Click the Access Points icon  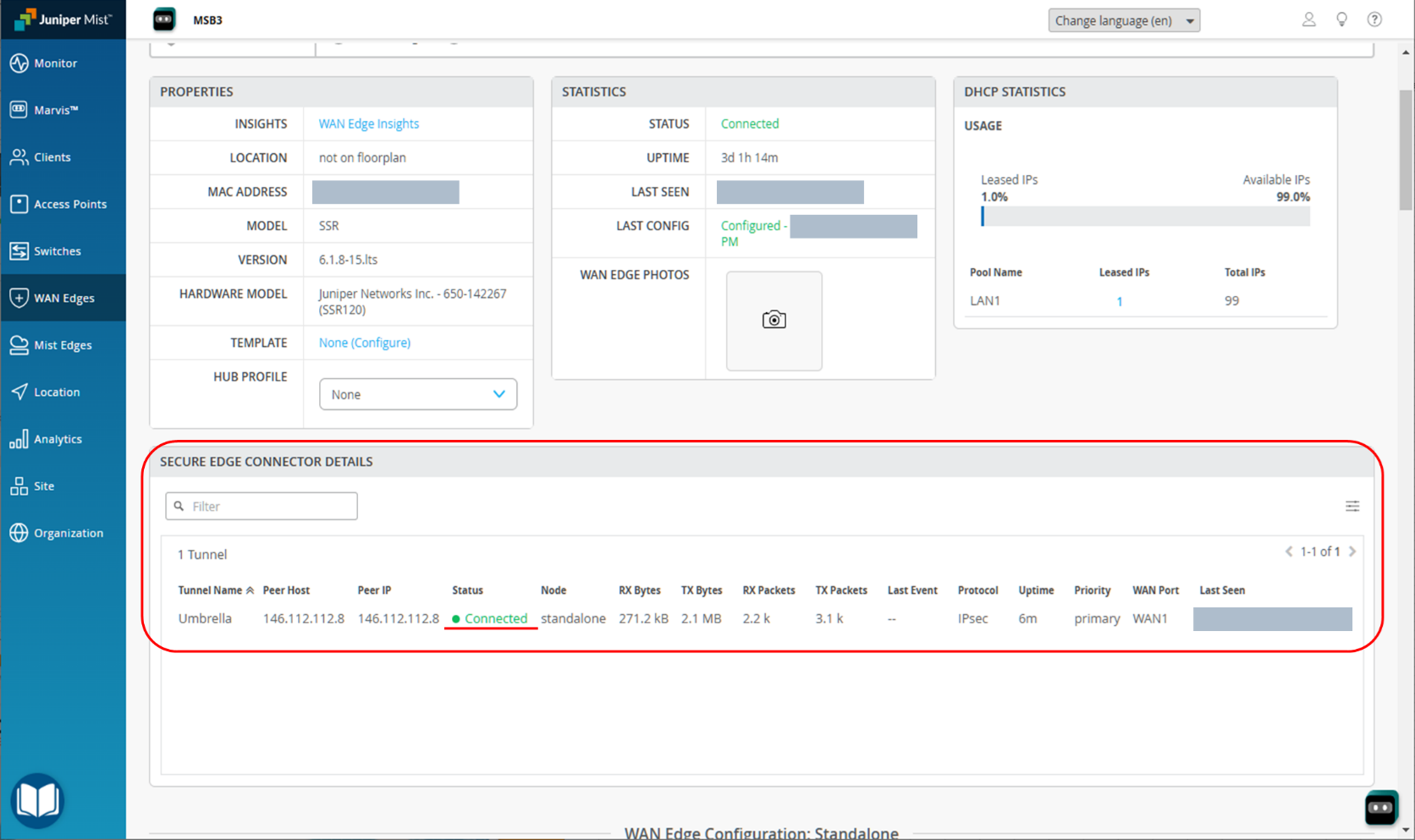(x=19, y=204)
